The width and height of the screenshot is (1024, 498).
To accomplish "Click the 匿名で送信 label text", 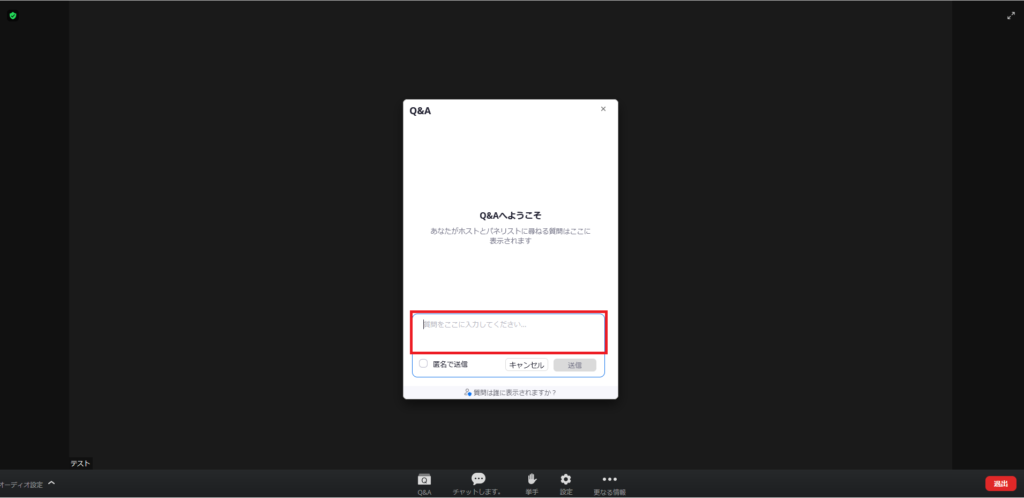I will point(450,364).
